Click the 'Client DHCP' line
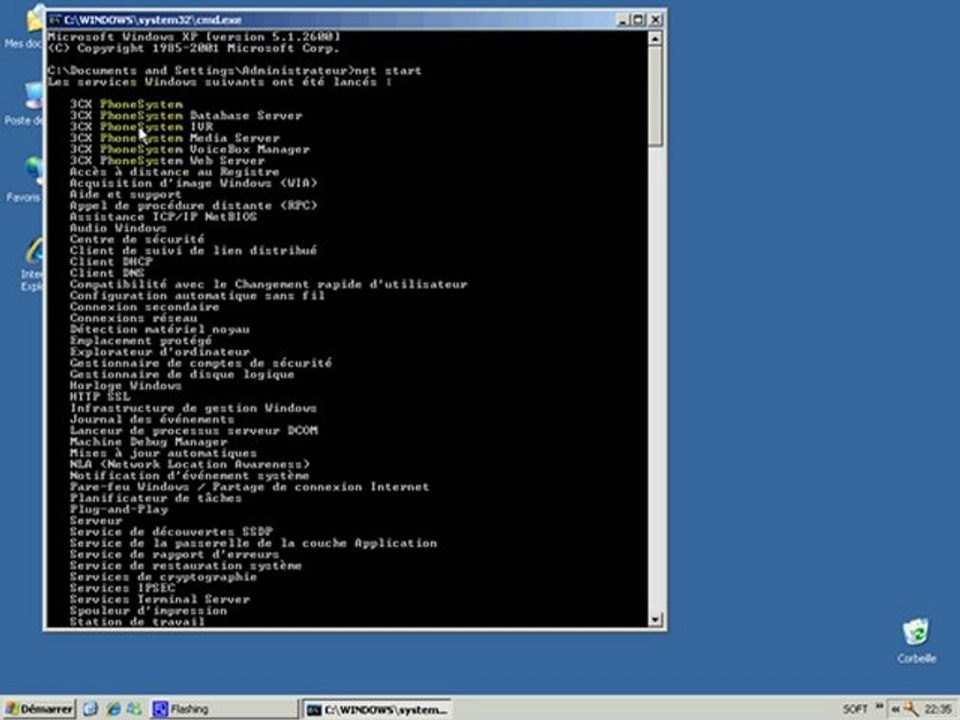Image resolution: width=960 pixels, height=720 pixels. pyautogui.click(x=111, y=262)
